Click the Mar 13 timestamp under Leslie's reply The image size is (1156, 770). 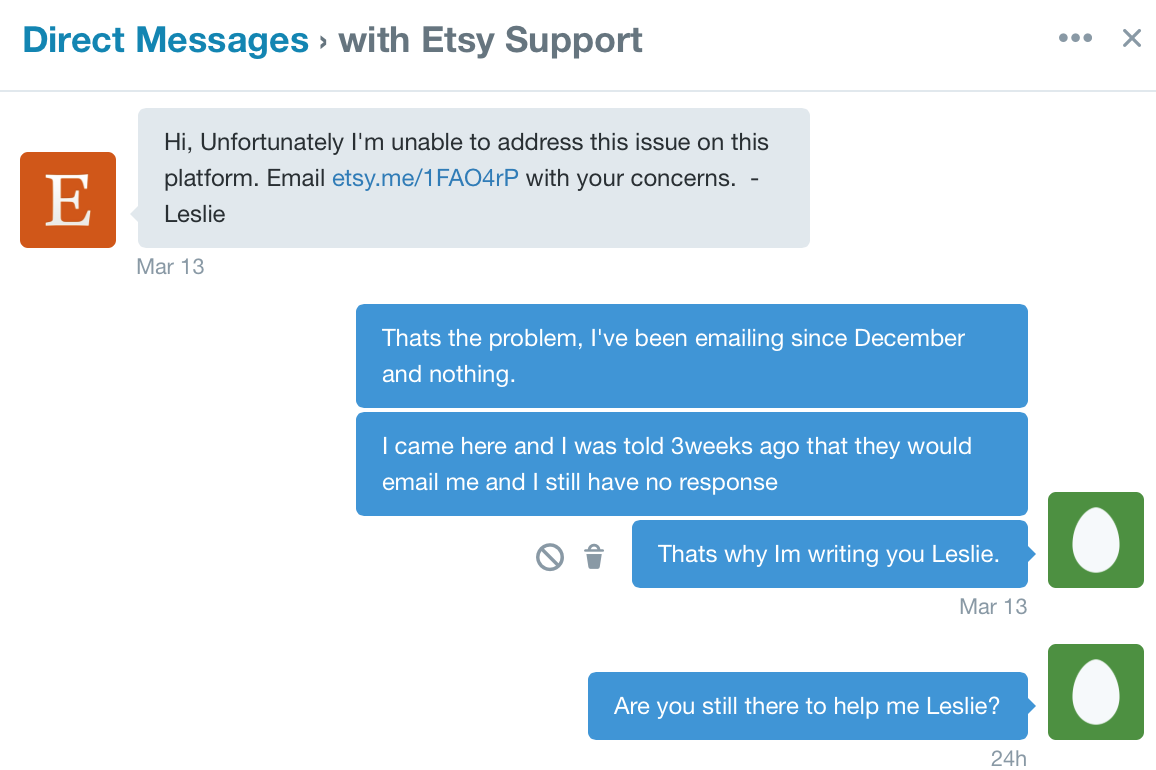pyautogui.click(x=993, y=606)
